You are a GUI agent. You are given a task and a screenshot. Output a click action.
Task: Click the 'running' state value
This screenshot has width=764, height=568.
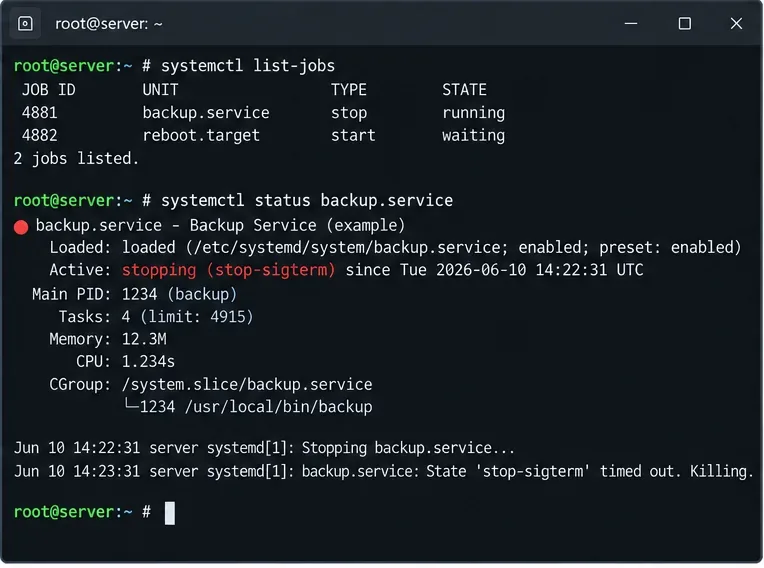click(x=474, y=113)
